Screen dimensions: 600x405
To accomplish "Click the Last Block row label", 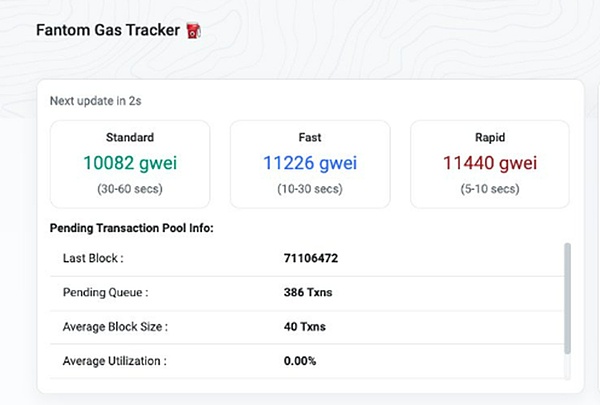I will click(92, 258).
